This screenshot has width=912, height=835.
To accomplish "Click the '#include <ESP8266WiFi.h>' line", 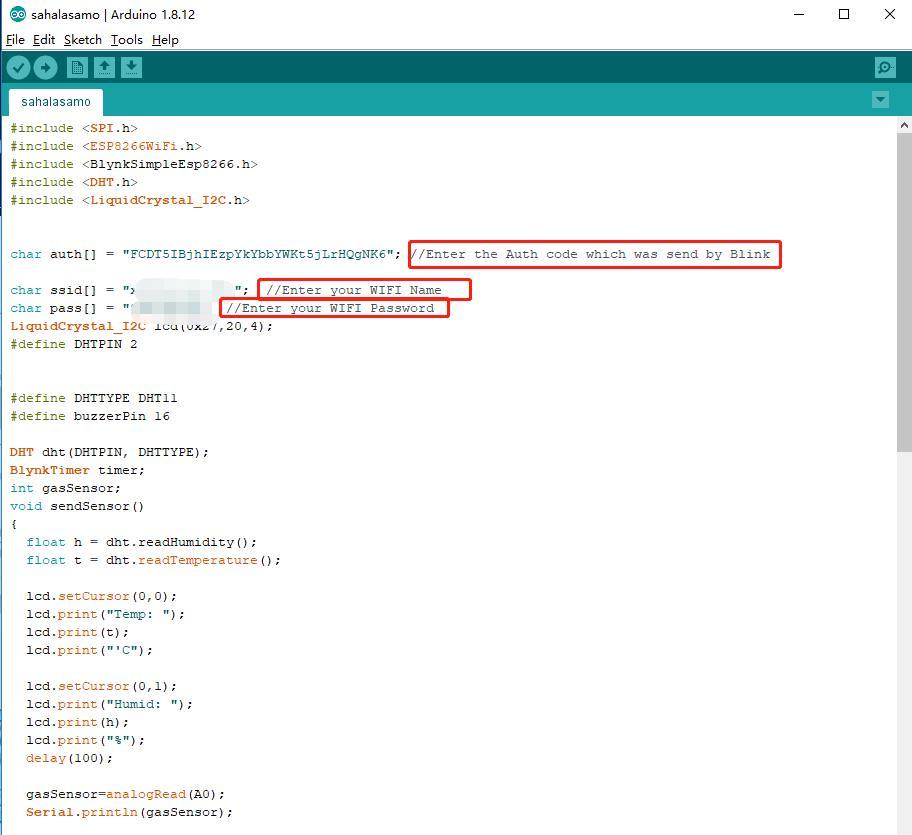I will tap(106, 146).
